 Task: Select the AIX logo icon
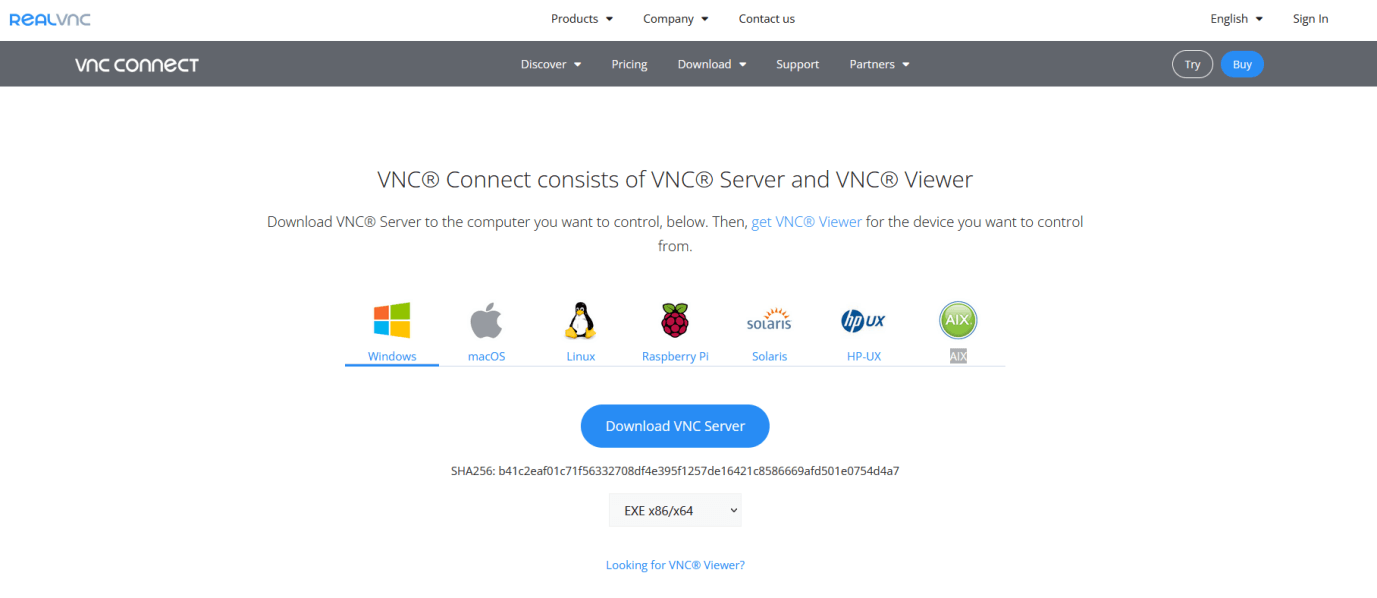[958, 321]
